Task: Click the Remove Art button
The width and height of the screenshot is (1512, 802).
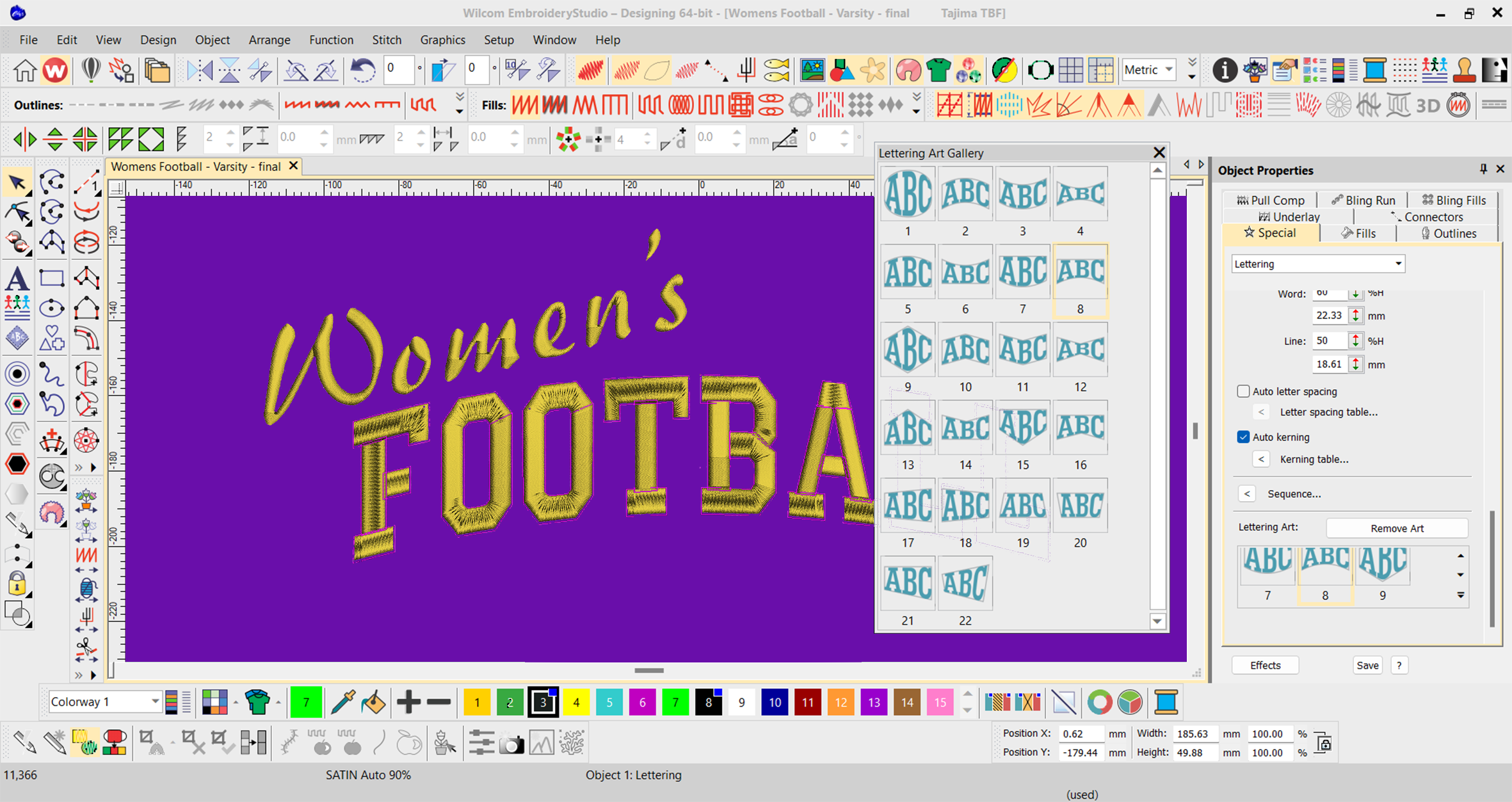Action: 1397,528
